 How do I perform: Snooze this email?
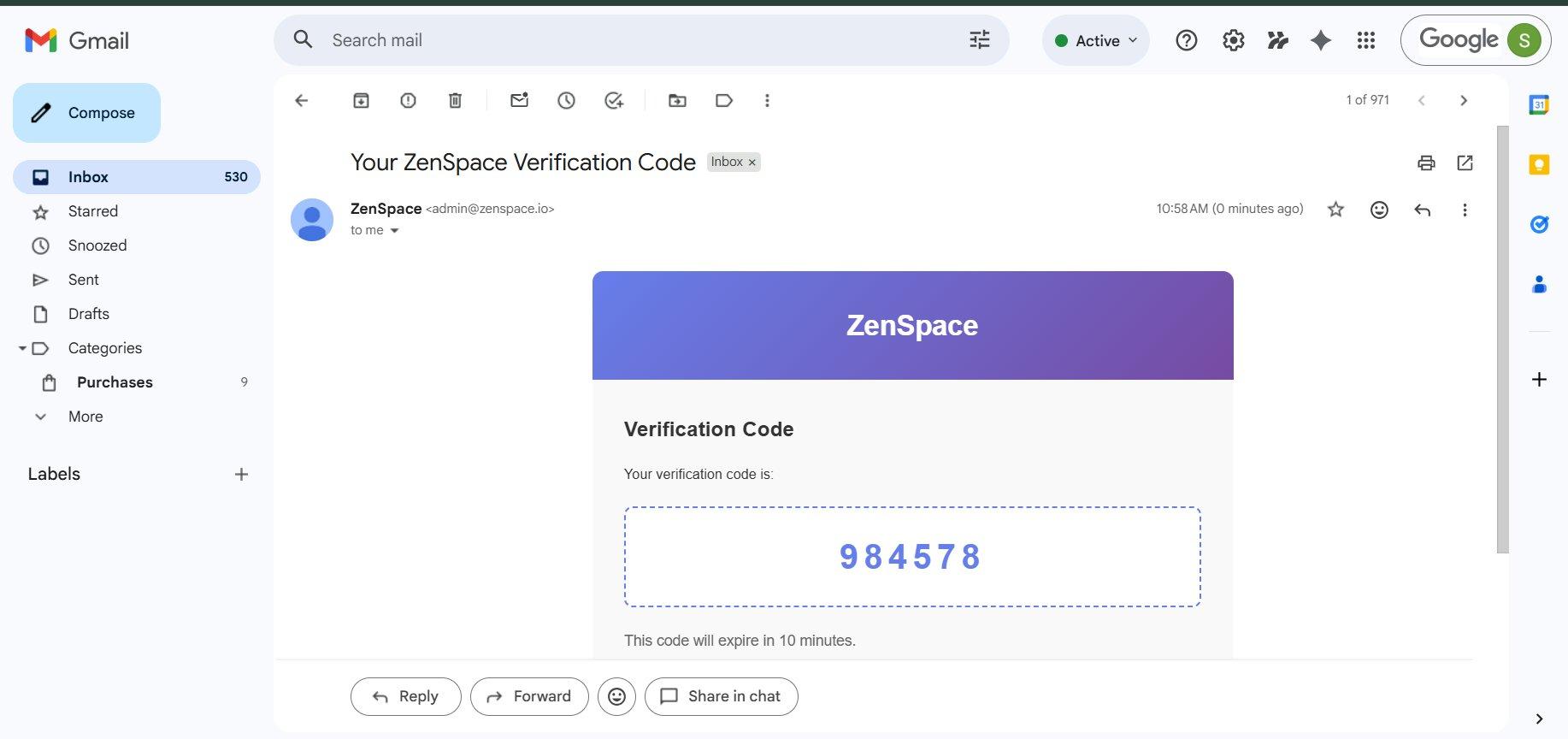(566, 101)
